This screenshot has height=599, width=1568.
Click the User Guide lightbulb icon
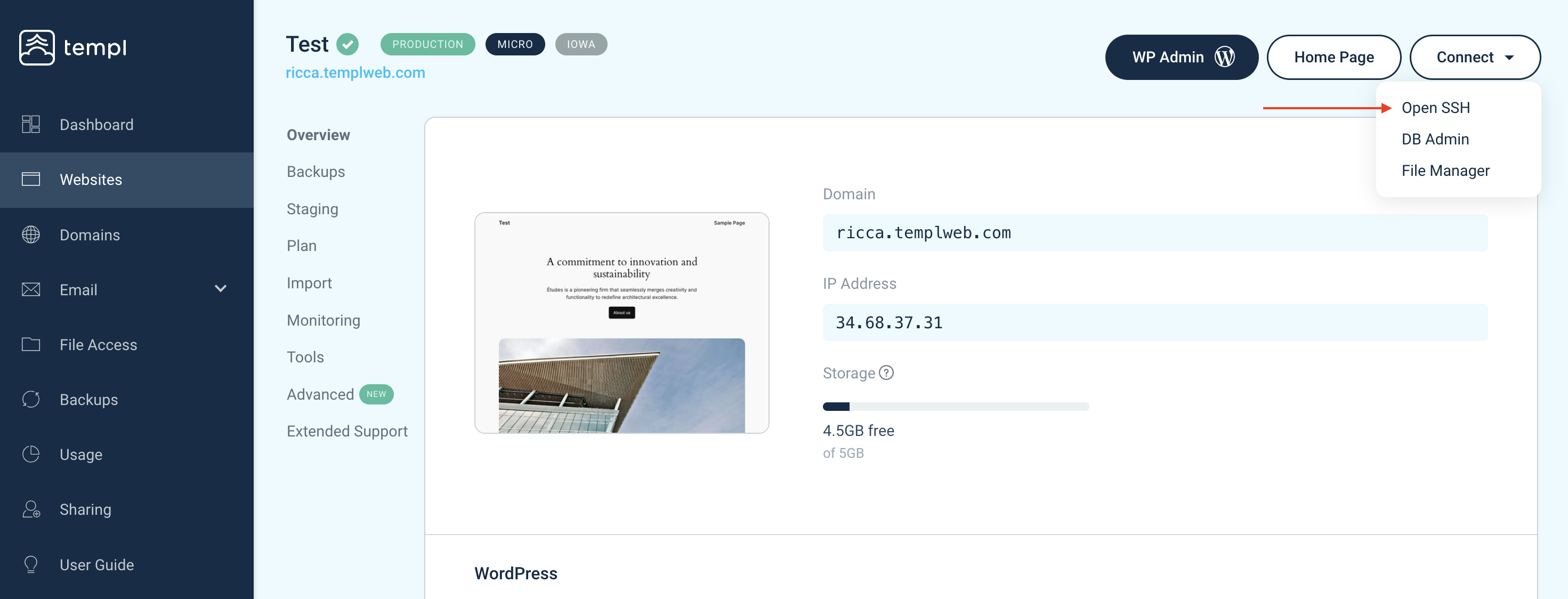coord(31,564)
